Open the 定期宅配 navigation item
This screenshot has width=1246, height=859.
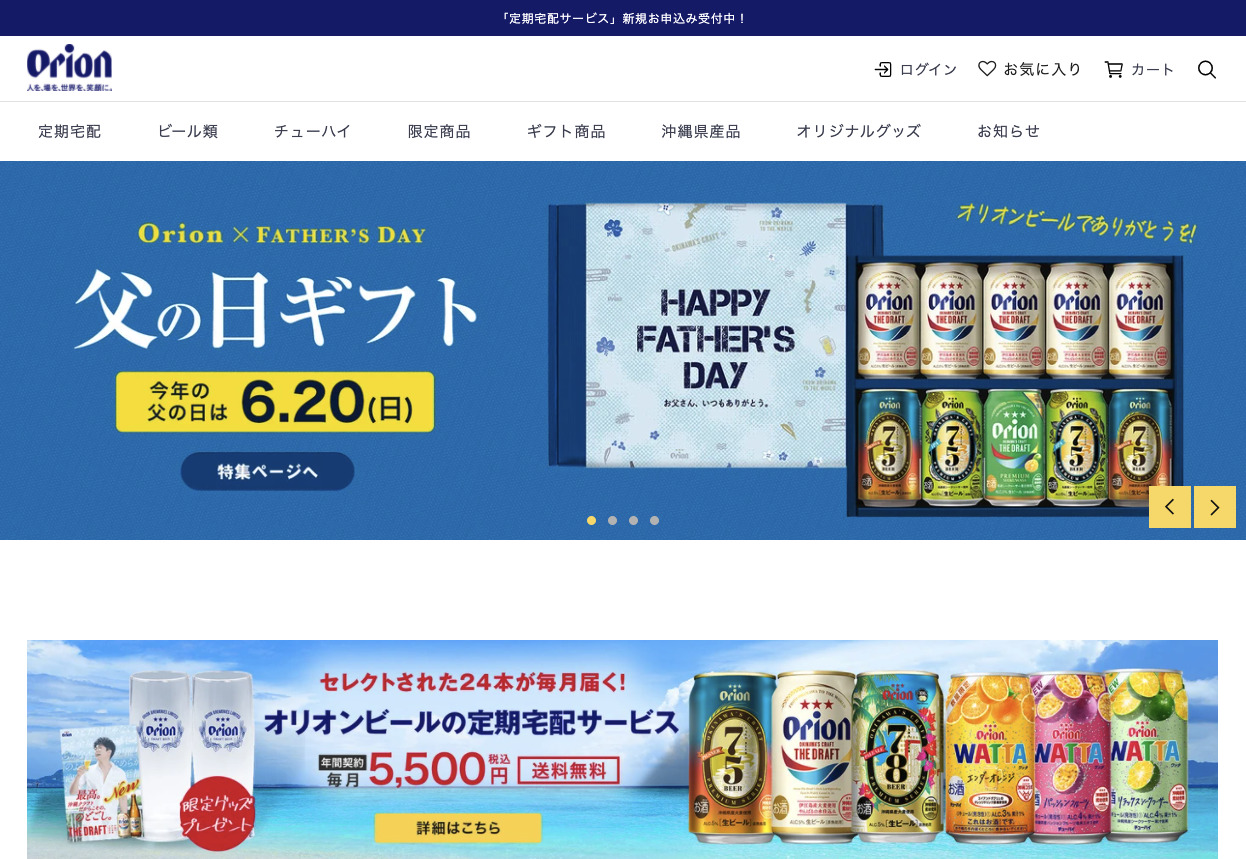[x=69, y=131]
